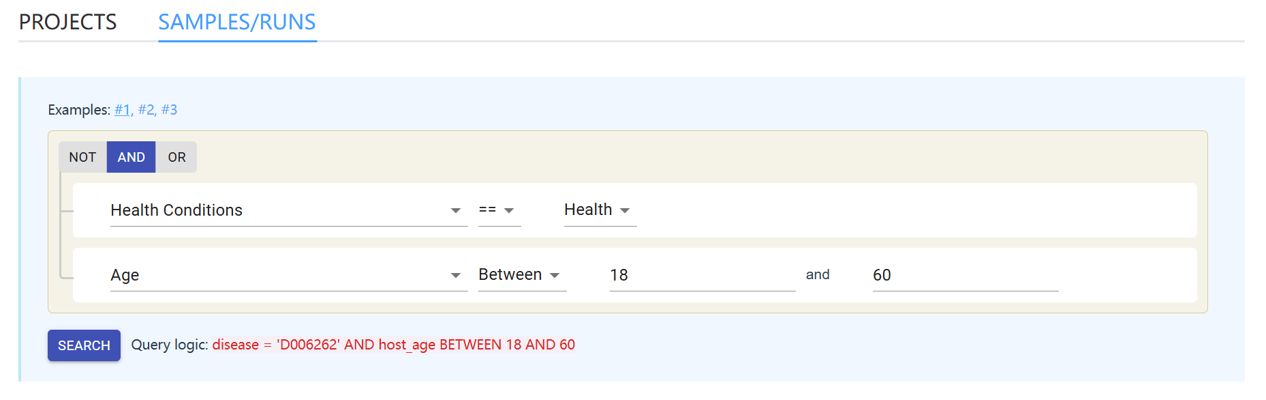
Task: Click the red query logic expression text
Action: pyautogui.click(x=393, y=345)
